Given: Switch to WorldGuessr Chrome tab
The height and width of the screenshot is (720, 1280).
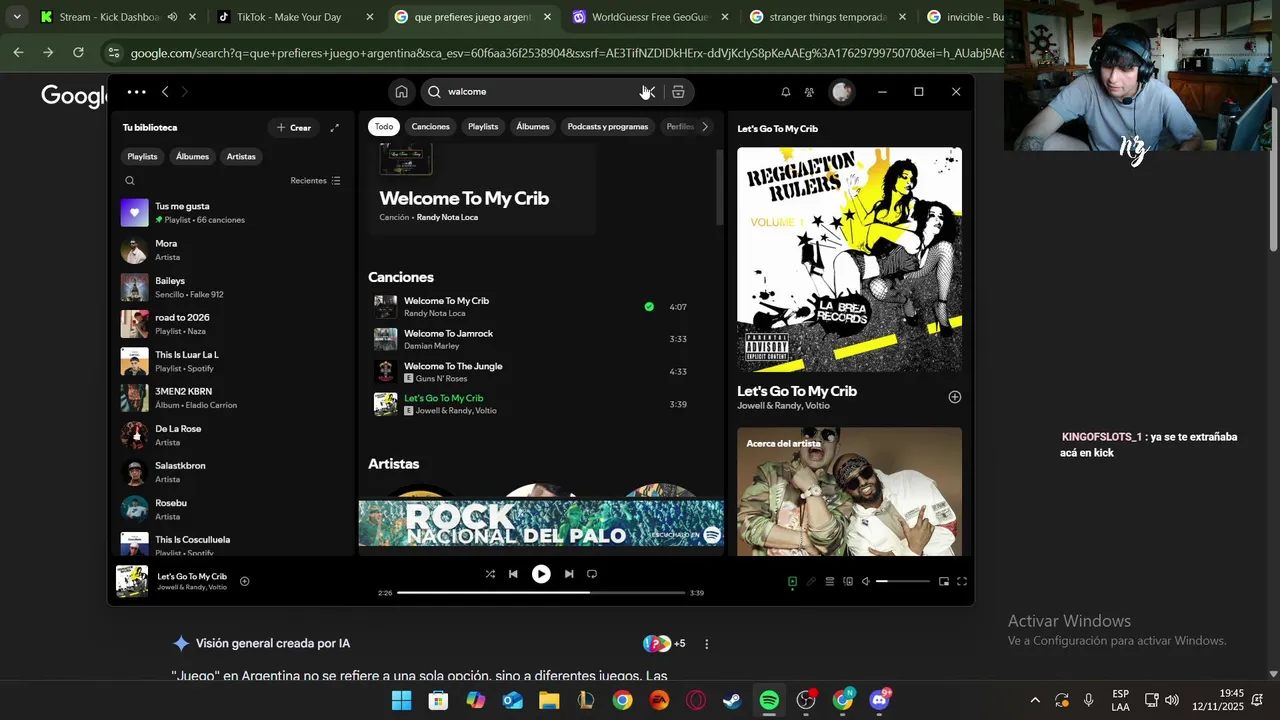Looking at the screenshot, I should click(648, 17).
